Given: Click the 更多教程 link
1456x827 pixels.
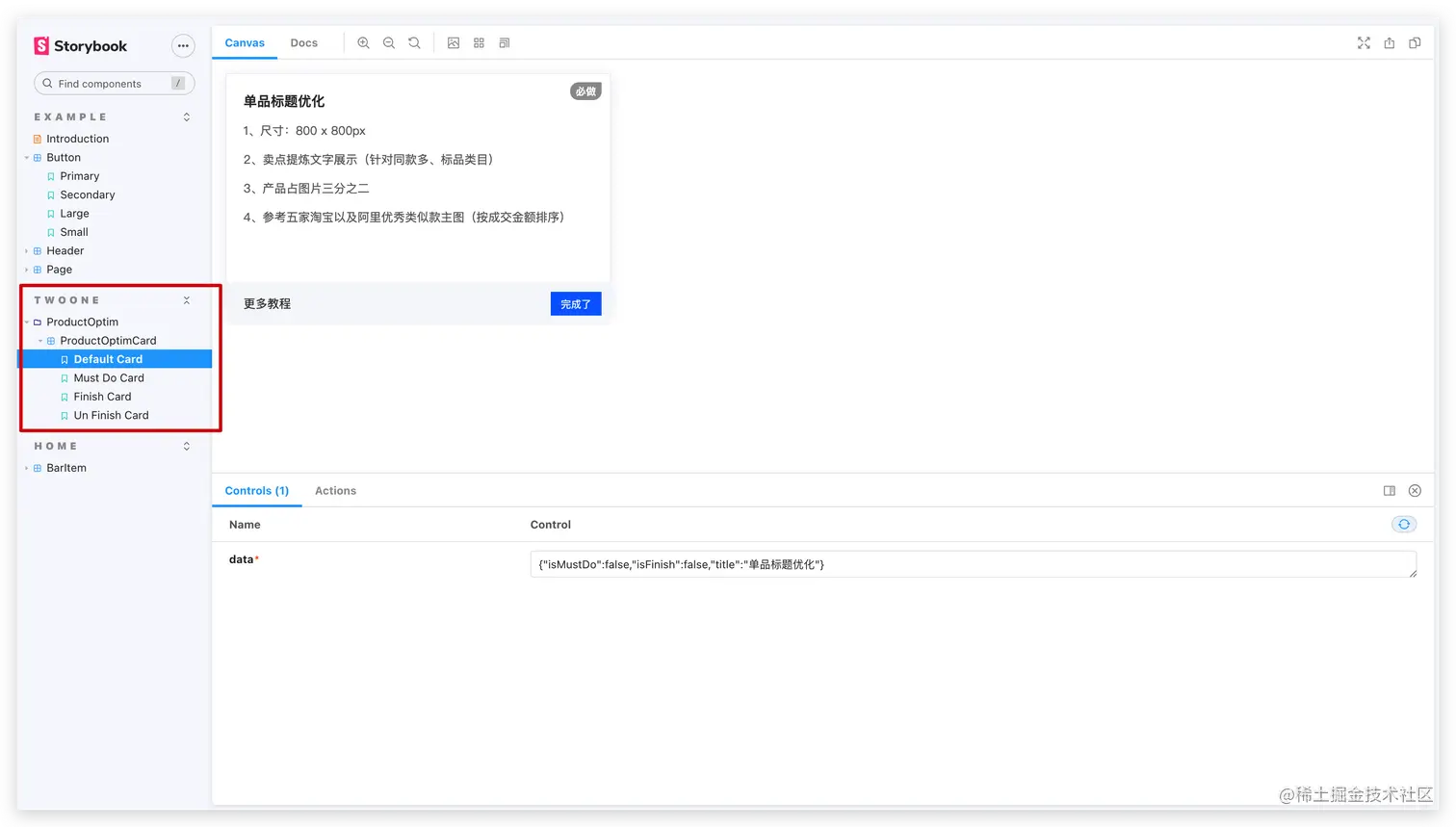Looking at the screenshot, I should pyautogui.click(x=267, y=304).
